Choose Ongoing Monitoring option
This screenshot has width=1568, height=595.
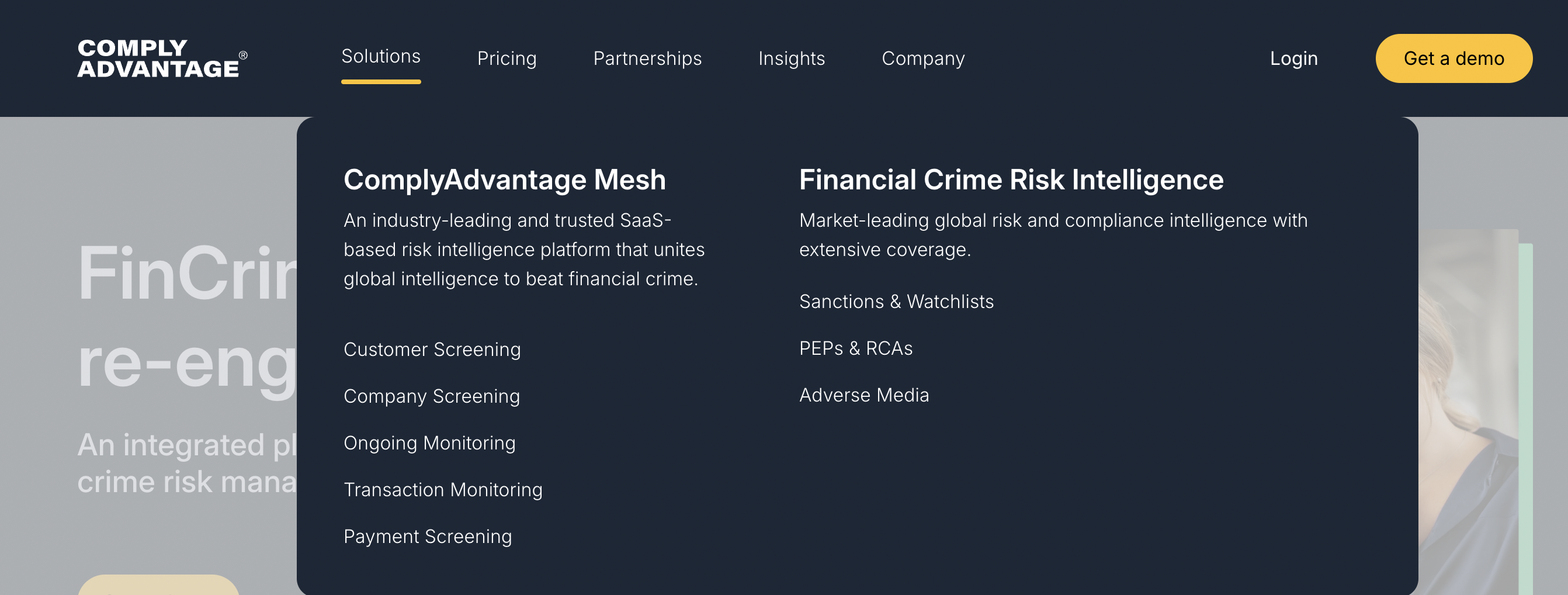tap(429, 444)
